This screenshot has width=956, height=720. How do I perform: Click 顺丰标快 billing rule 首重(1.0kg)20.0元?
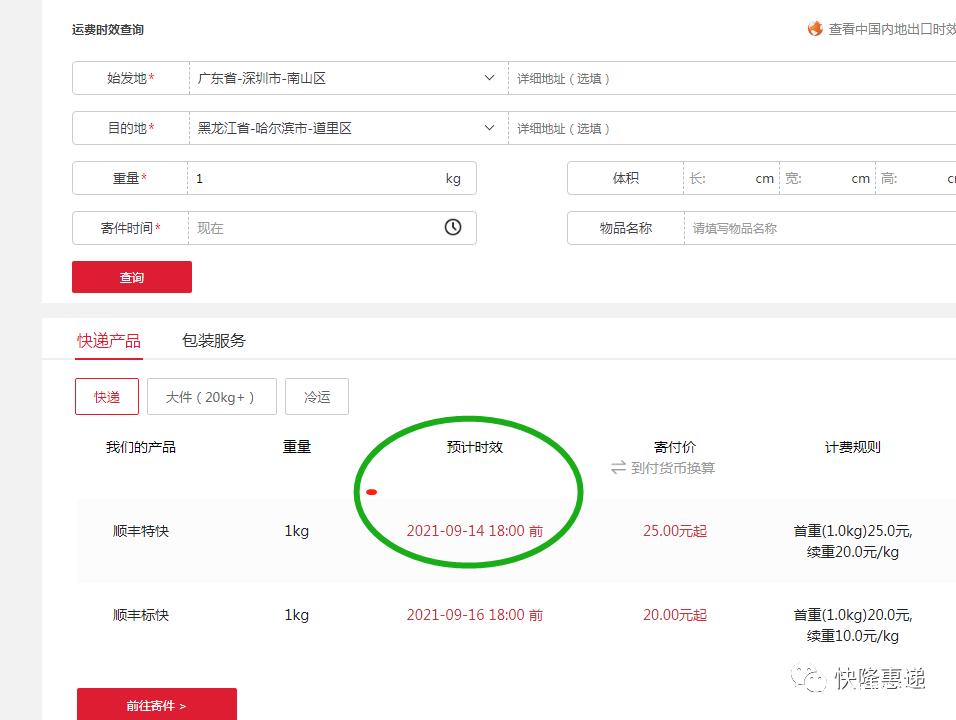[x=853, y=615]
